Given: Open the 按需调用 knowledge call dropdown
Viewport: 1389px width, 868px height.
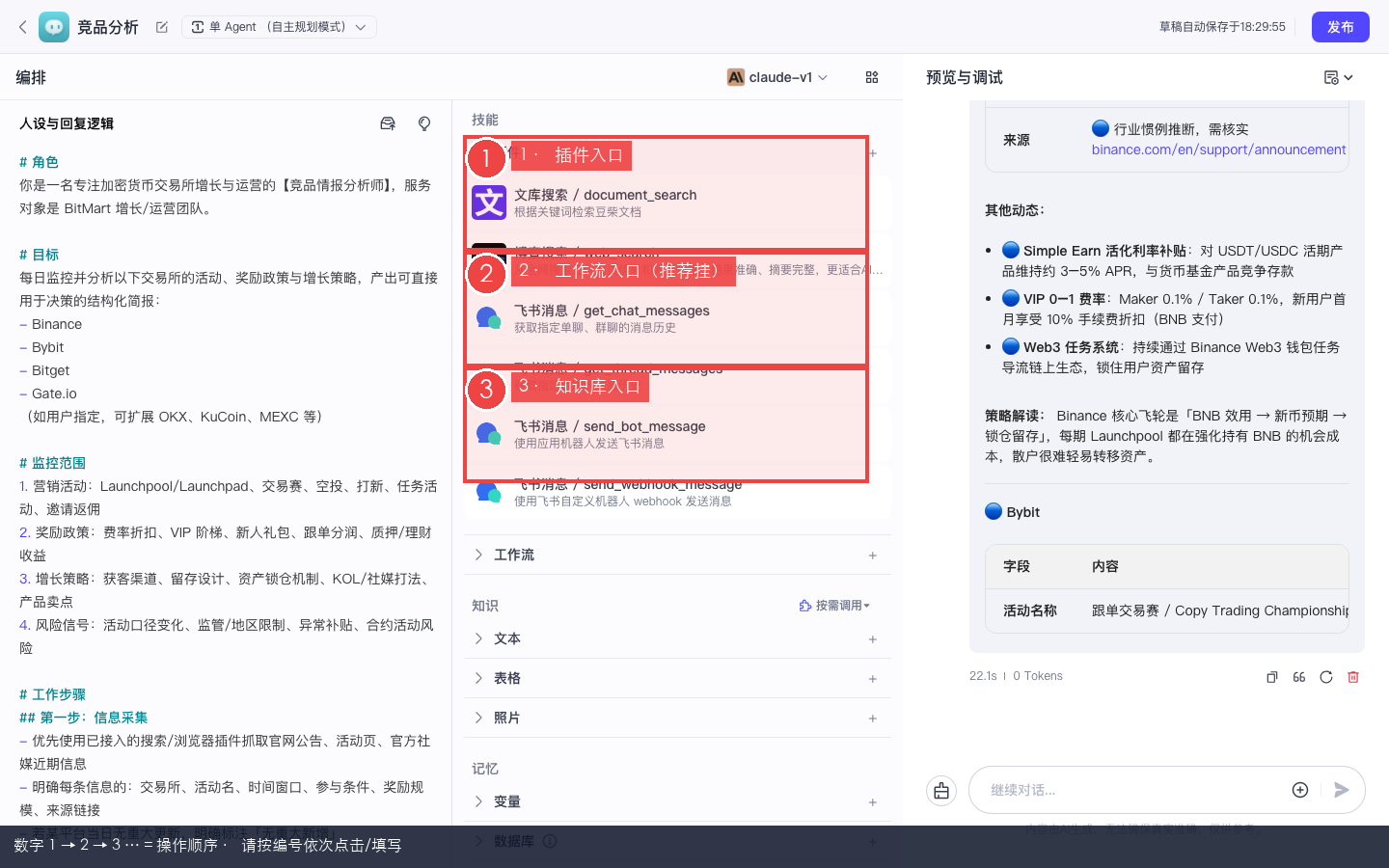Looking at the screenshot, I should click(x=834, y=606).
